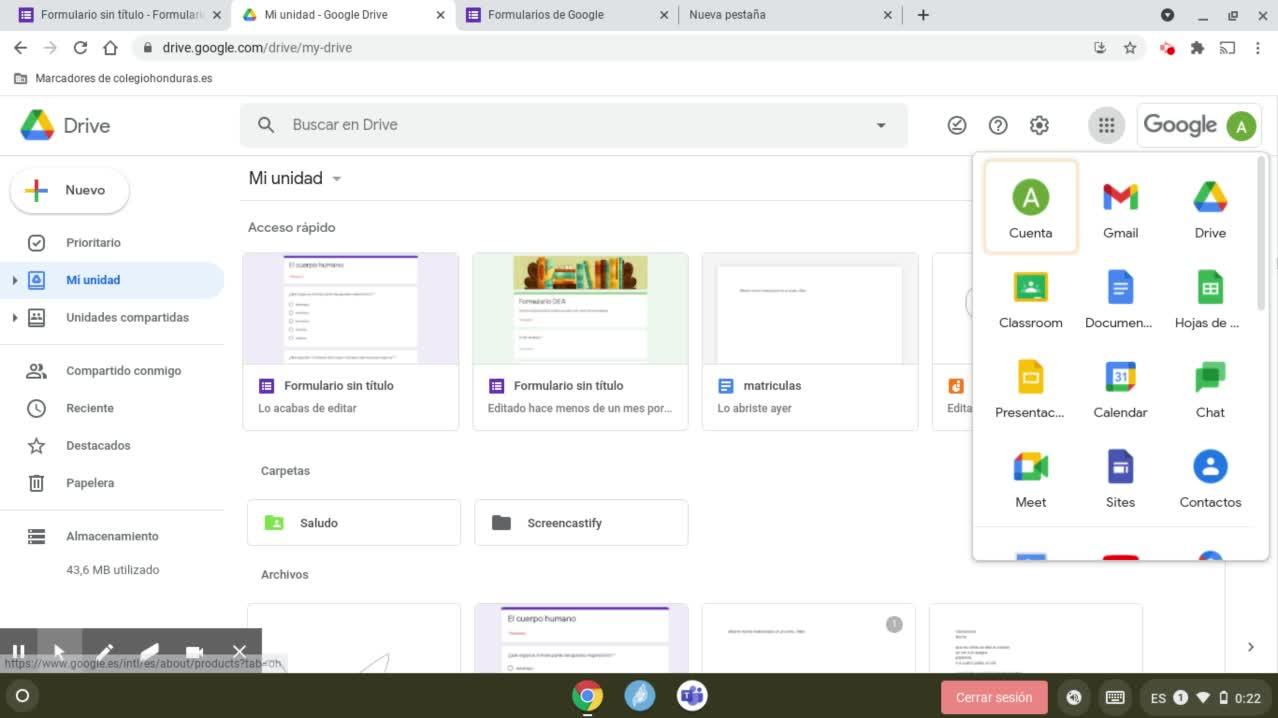The image size is (1278, 718).
Task: Click the apps panel scrollbar
Action: [x=1262, y=235]
